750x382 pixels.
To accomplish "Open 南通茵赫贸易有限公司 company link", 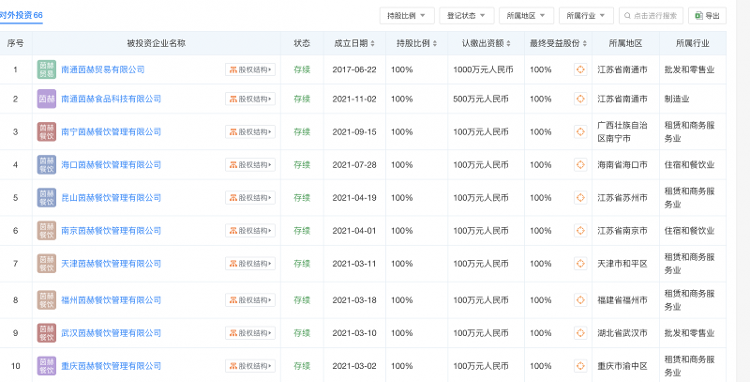I will [x=103, y=70].
